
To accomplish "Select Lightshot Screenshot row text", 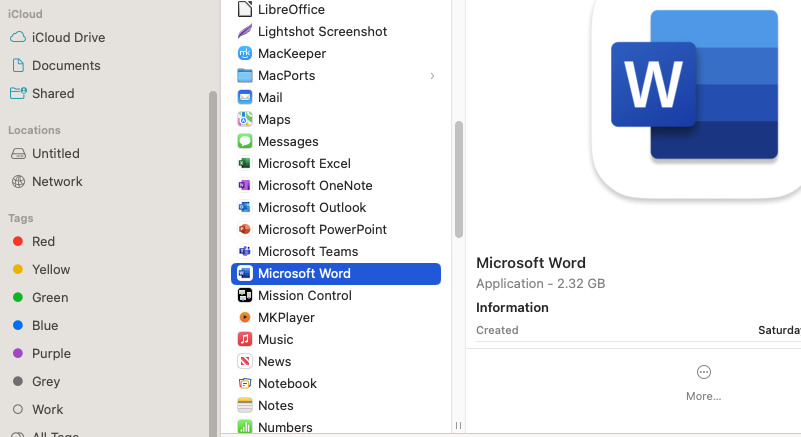I will (x=322, y=32).
